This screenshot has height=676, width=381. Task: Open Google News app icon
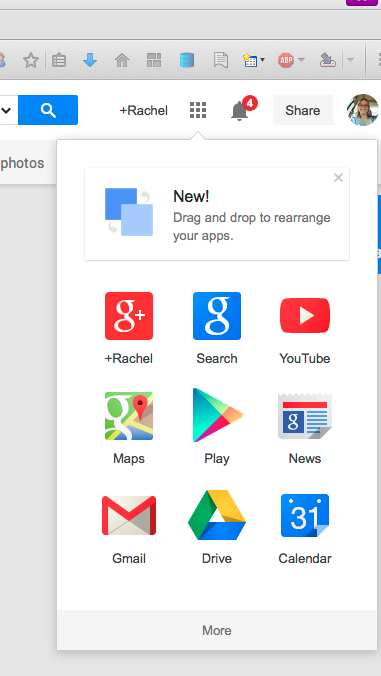click(x=305, y=416)
